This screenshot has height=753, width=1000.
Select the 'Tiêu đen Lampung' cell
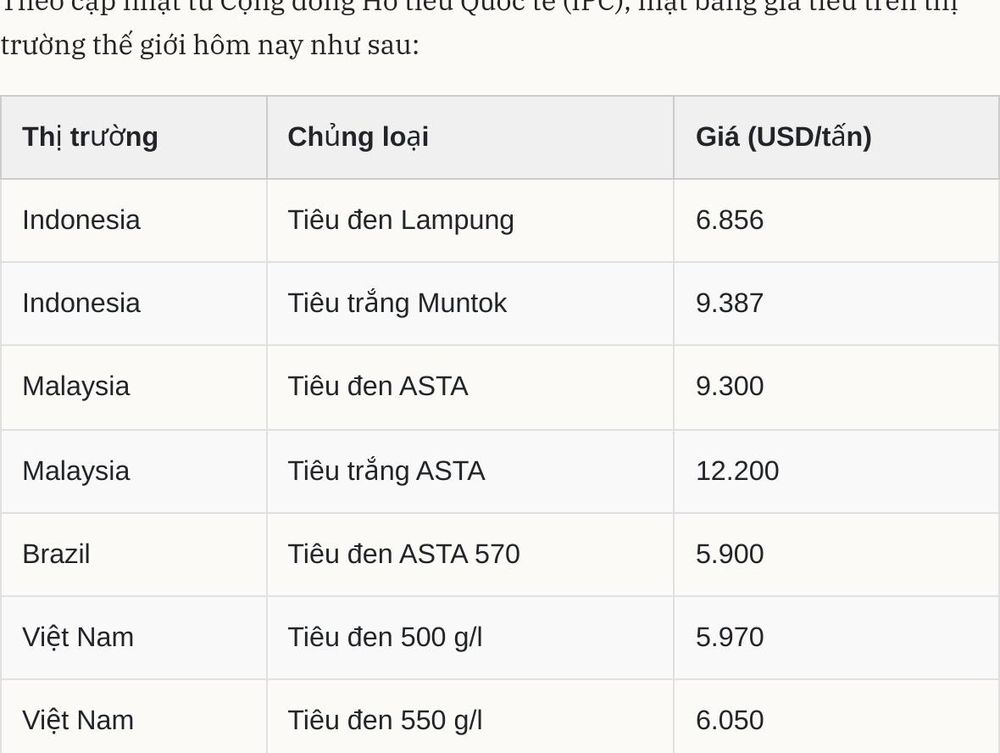(x=470, y=221)
